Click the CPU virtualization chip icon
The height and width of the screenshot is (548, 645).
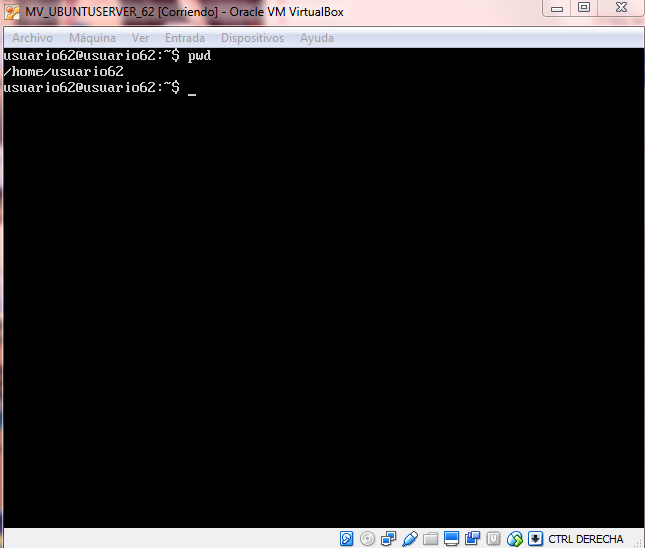tap(493, 539)
